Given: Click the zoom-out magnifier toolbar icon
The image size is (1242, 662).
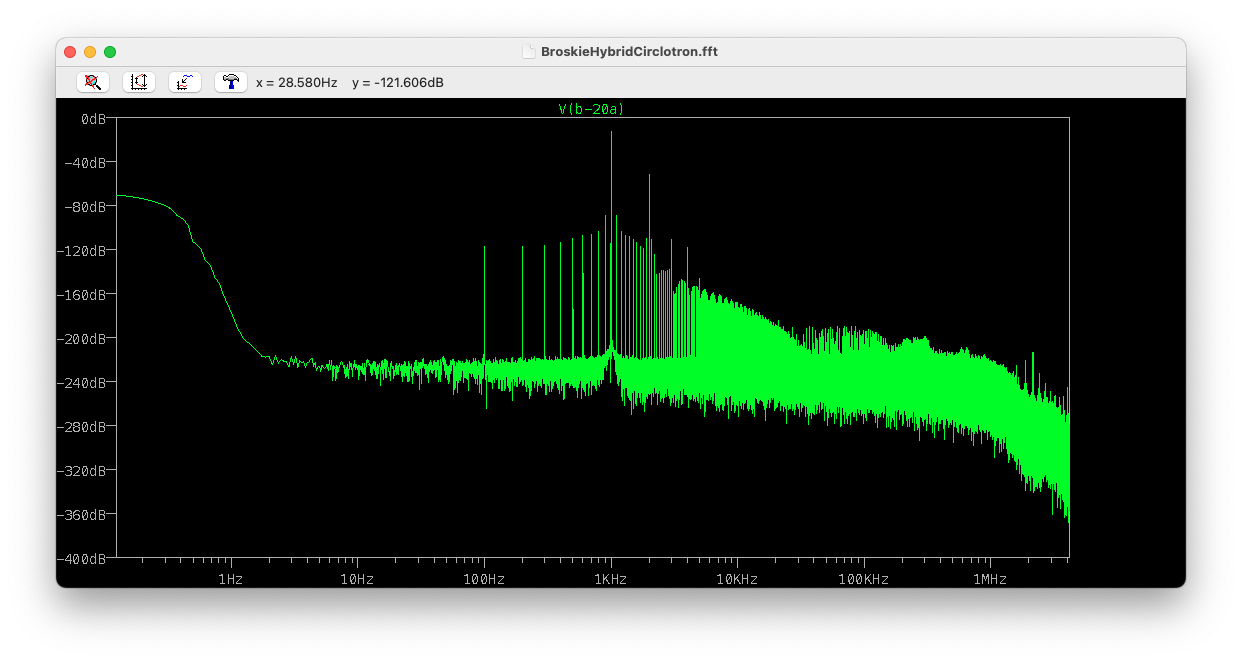Looking at the screenshot, I should pos(93,82).
